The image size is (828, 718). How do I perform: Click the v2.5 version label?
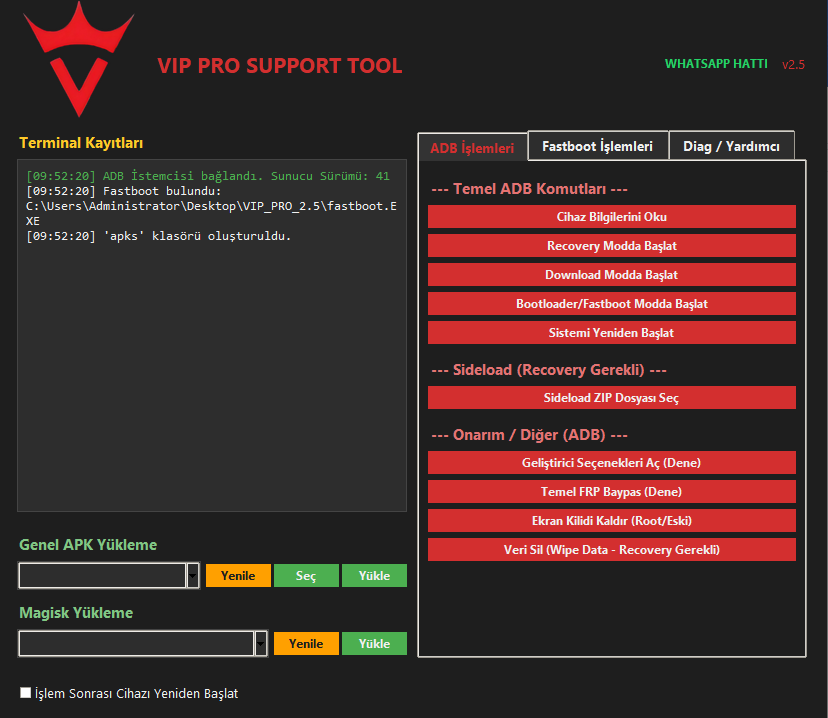793,64
